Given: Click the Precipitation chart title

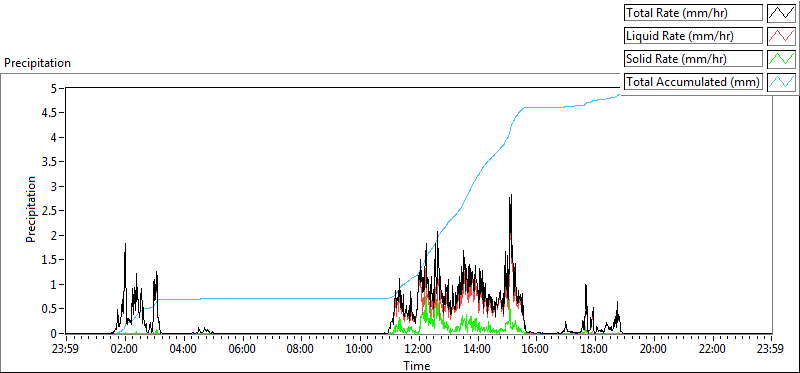Looking at the screenshot, I should [x=37, y=63].
